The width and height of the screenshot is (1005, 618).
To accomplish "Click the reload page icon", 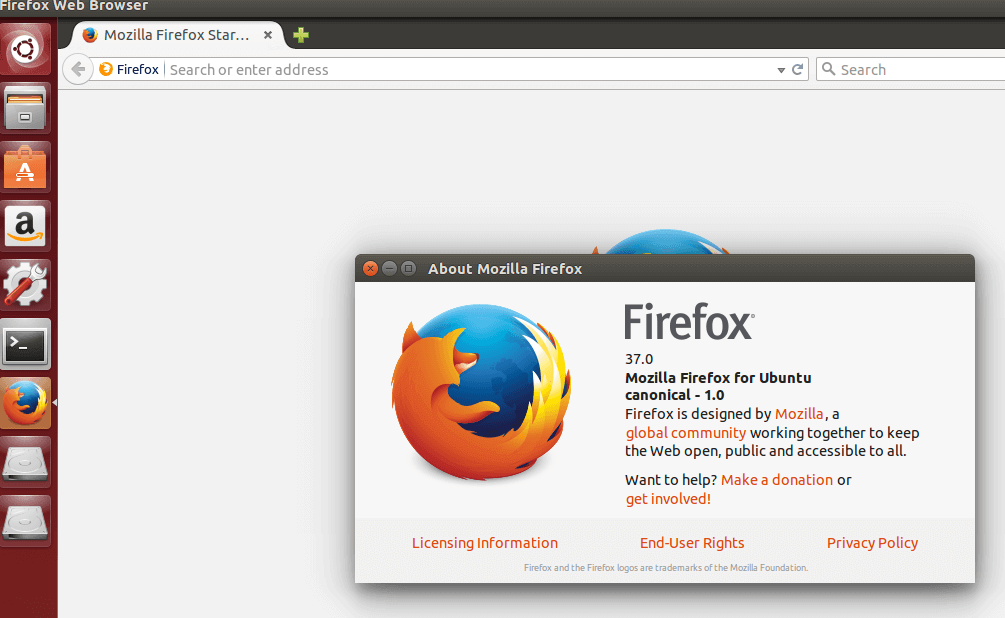I will (x=797, y=69).
